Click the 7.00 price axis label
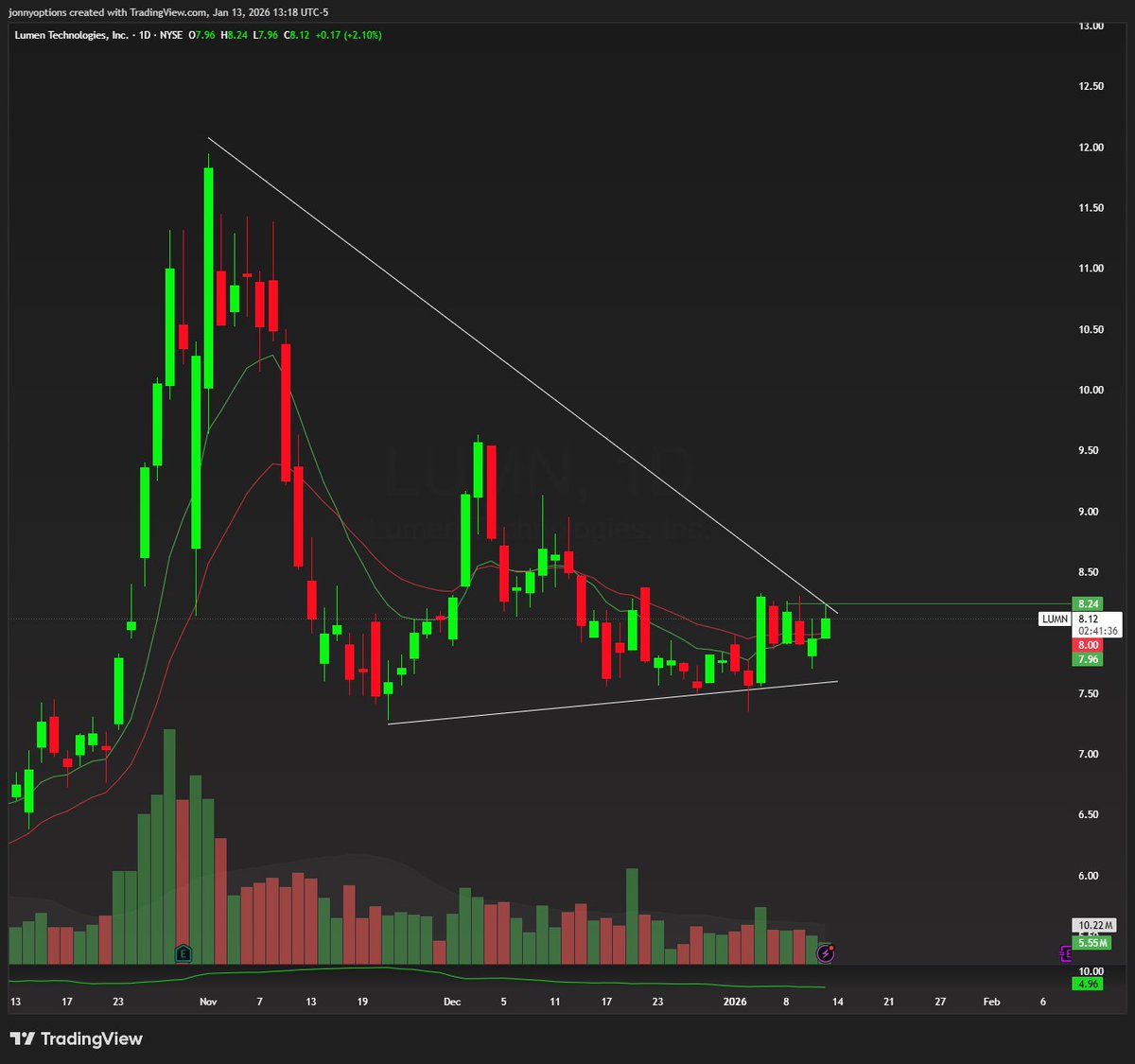Screen dimensions: 1135x1064 [1091, 754]
